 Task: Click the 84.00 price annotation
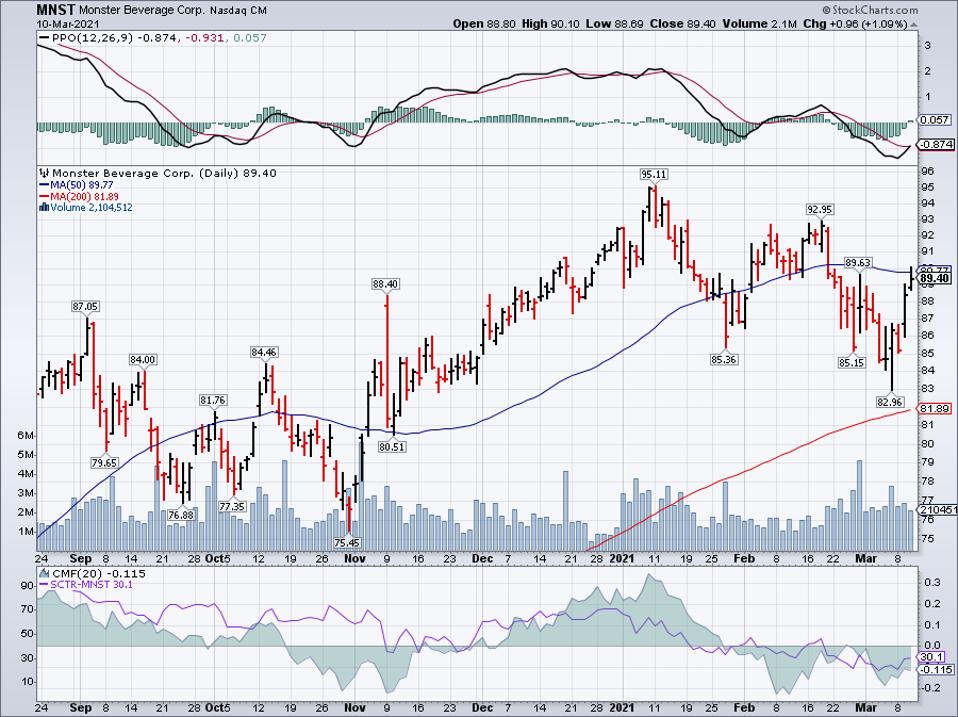coord(142,360)
